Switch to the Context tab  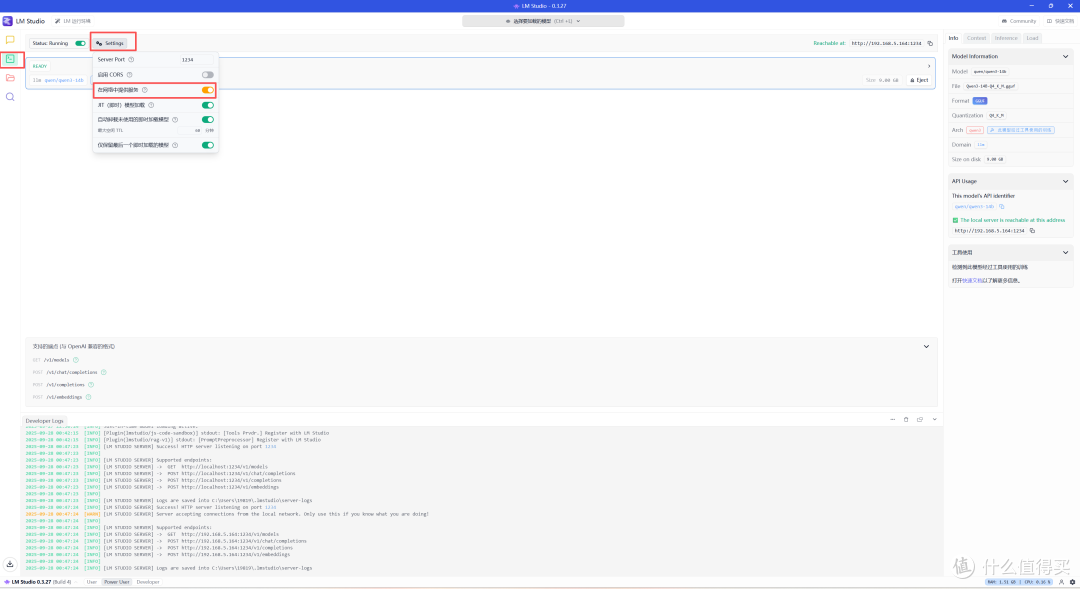click(976, 38)
